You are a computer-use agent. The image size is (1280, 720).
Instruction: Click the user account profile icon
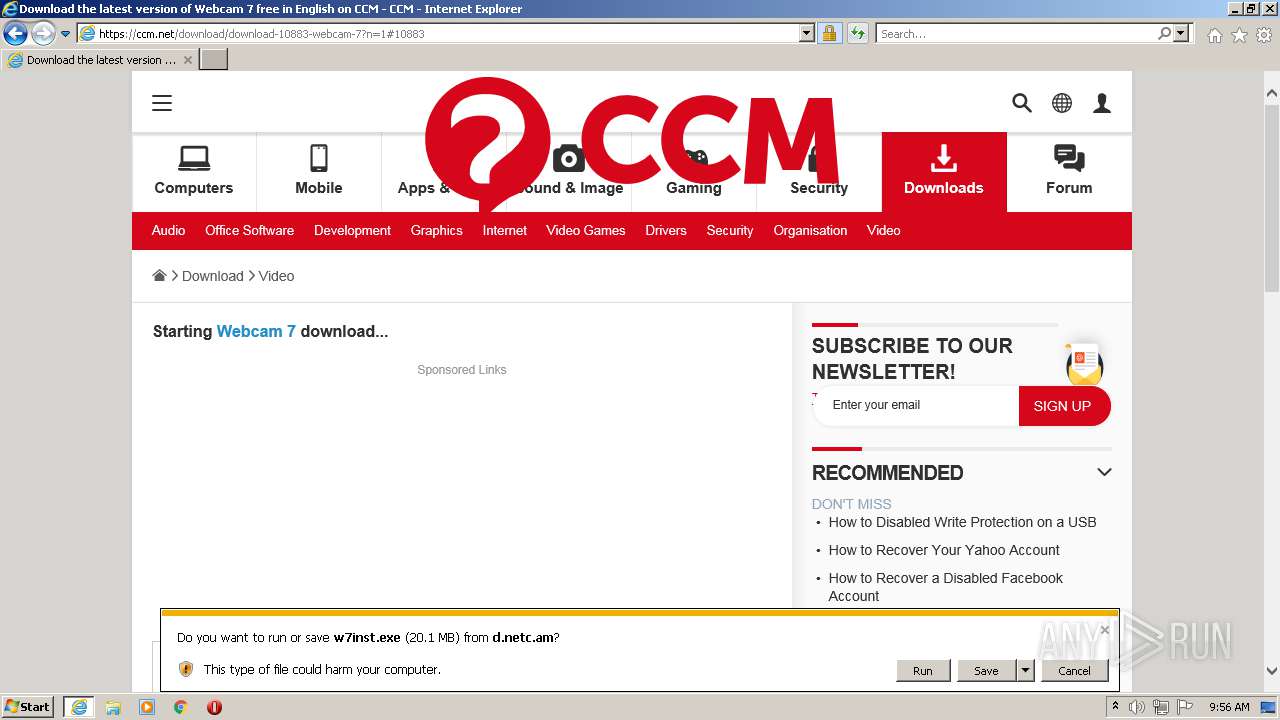[x=1102, y=103]
